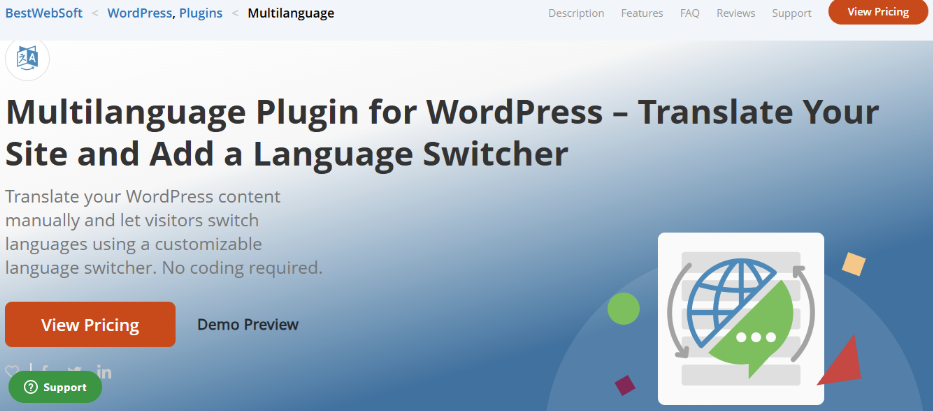This screenshot has height=411, width=933.
Task: Jump to the Description section
Action: 576,13
